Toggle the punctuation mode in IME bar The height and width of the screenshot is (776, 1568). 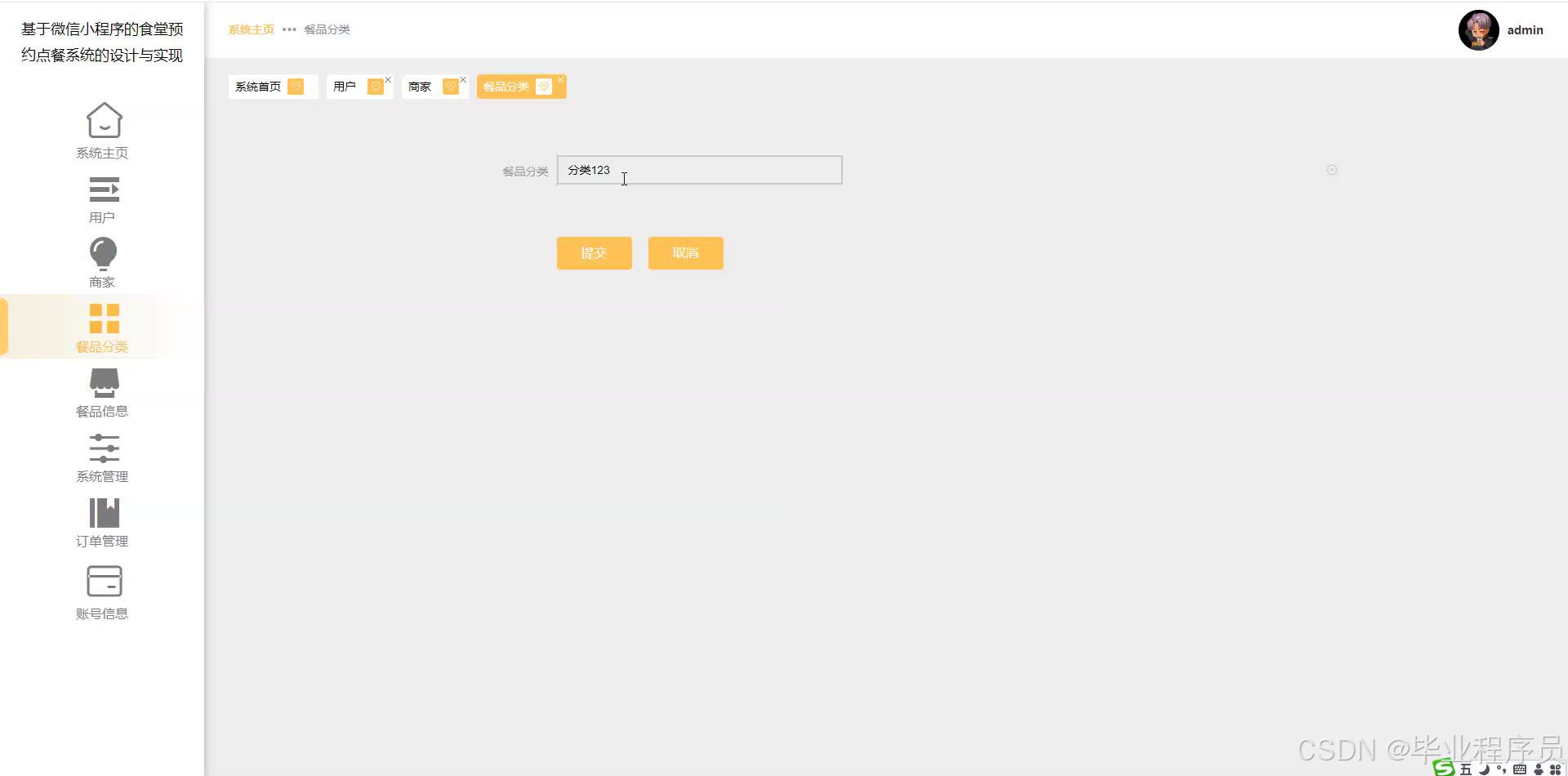(x=1501, y=769)
